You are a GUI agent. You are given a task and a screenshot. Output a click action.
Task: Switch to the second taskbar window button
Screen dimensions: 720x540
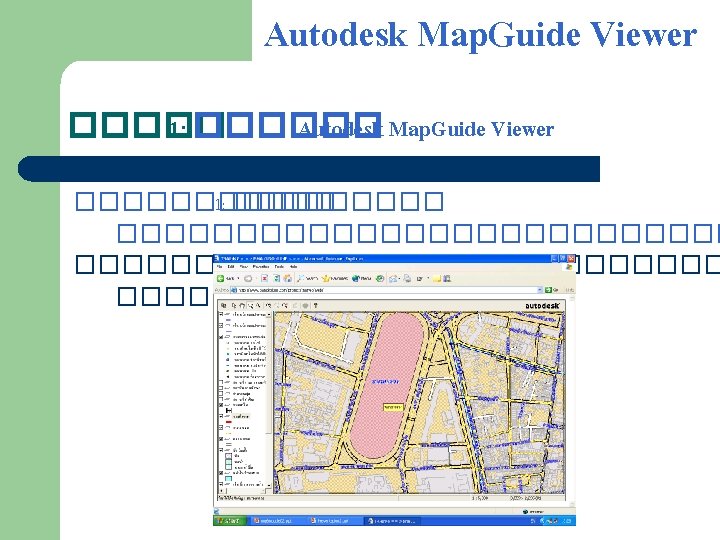[x=333, y=521]
